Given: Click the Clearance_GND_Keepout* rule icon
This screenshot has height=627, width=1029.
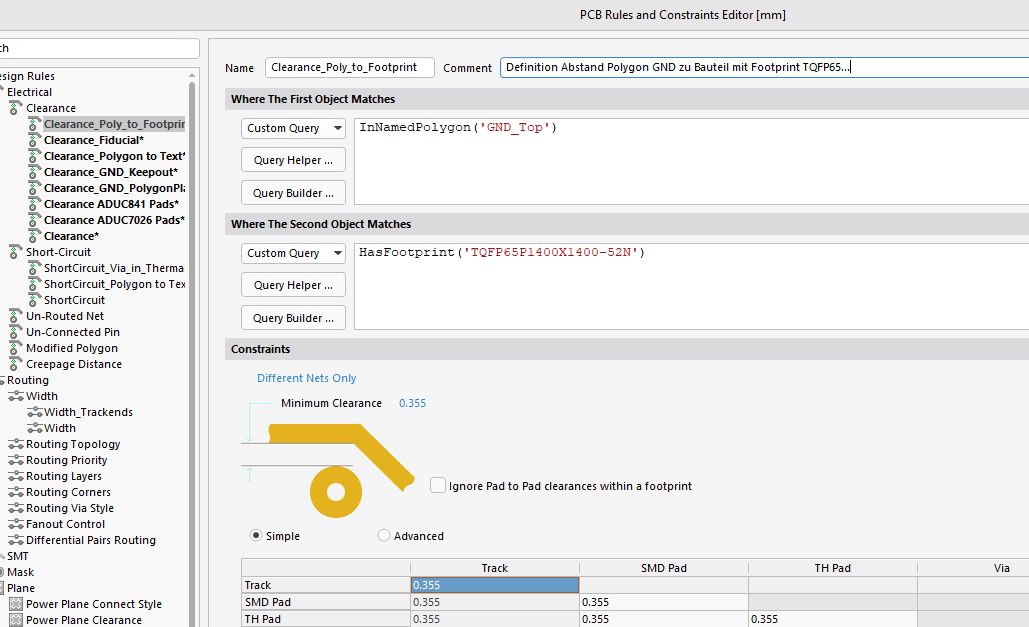Looking at the screenshot, I should point(35,172).
